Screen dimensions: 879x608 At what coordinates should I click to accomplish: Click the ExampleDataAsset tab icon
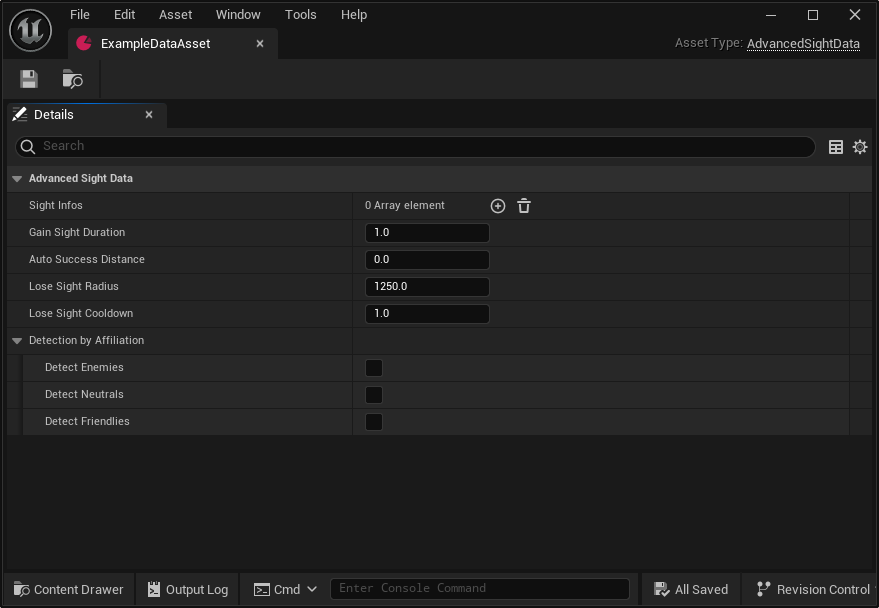coord(84,43)
